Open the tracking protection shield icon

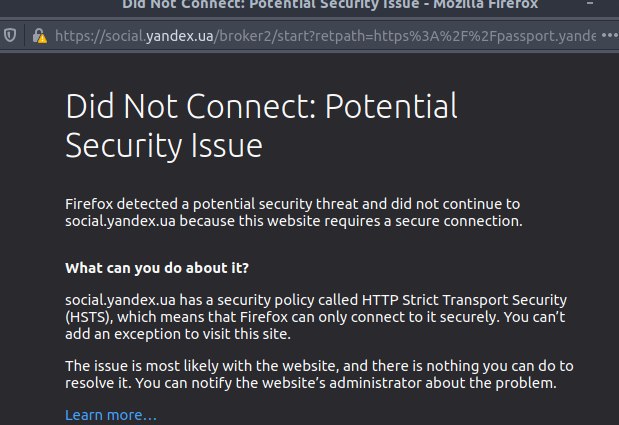[10, 36]
